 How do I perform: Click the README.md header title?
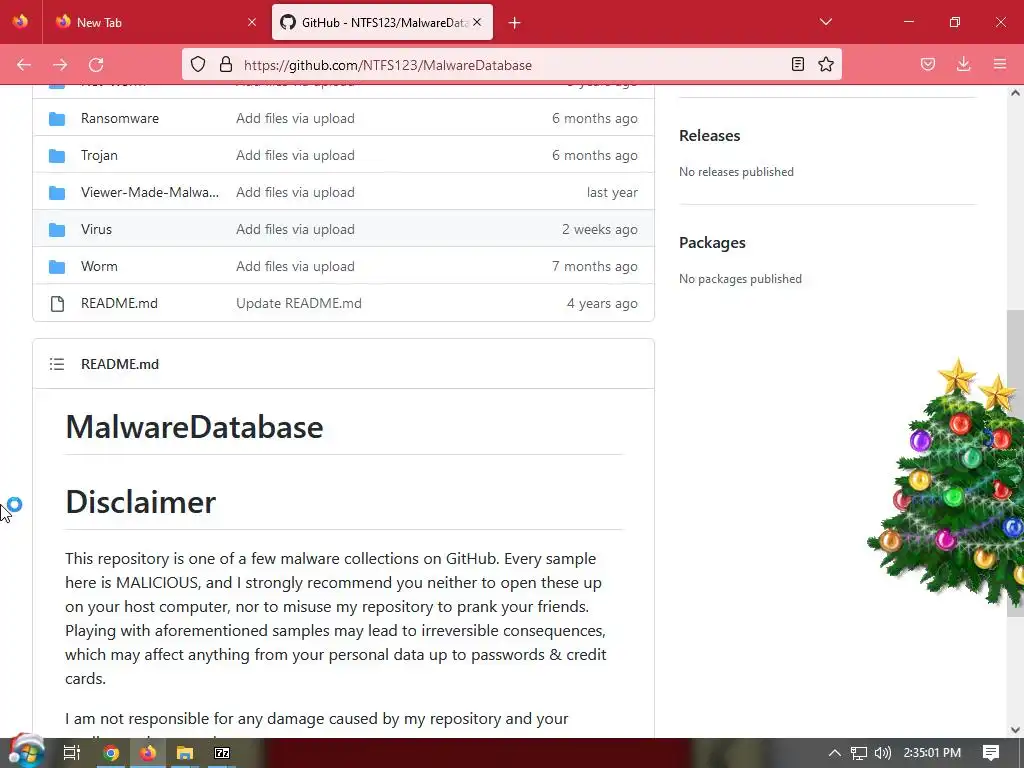click(120, 364)
